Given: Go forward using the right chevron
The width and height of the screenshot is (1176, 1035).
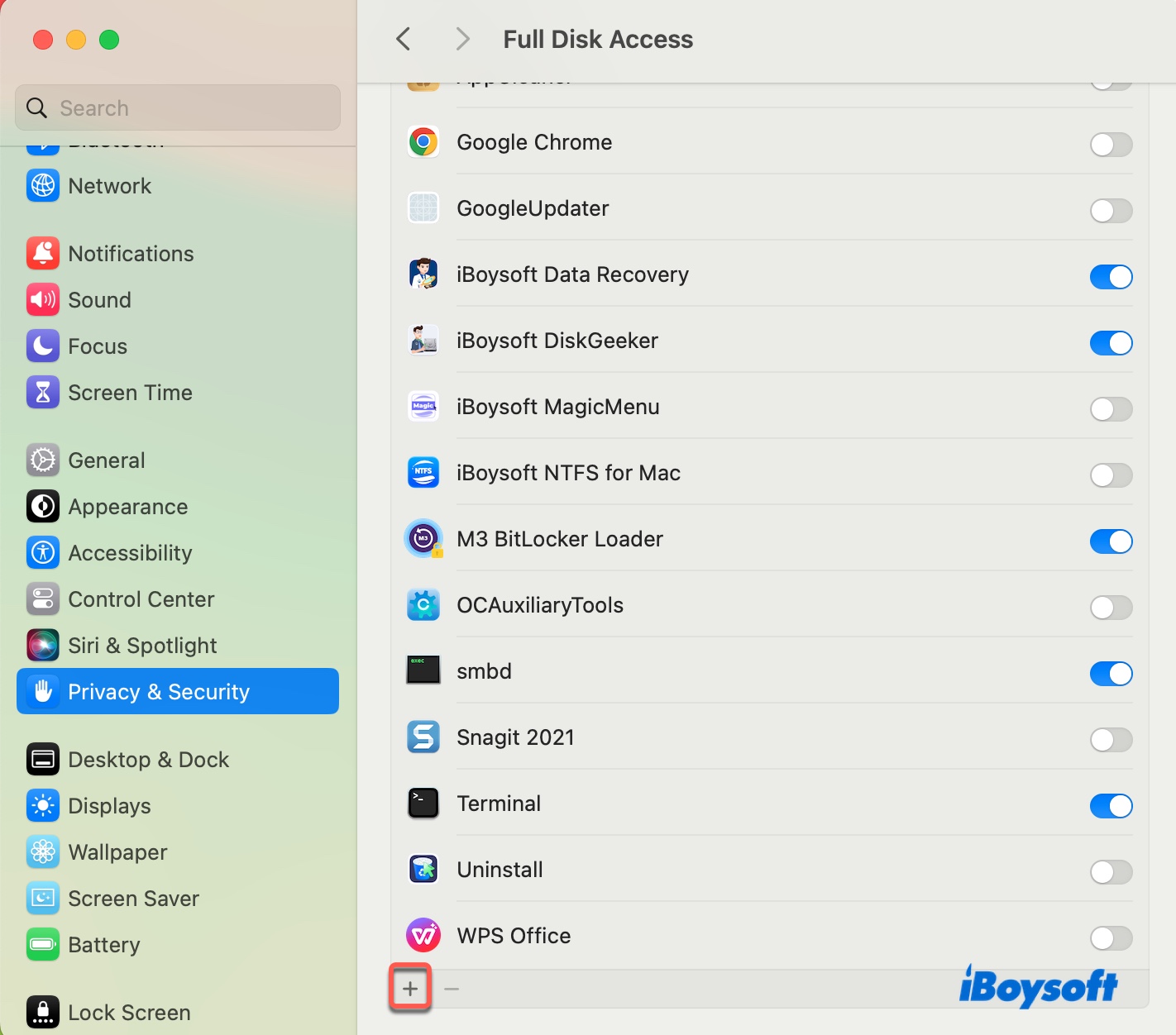Looking at the screenshot, I should pos(462,39).
